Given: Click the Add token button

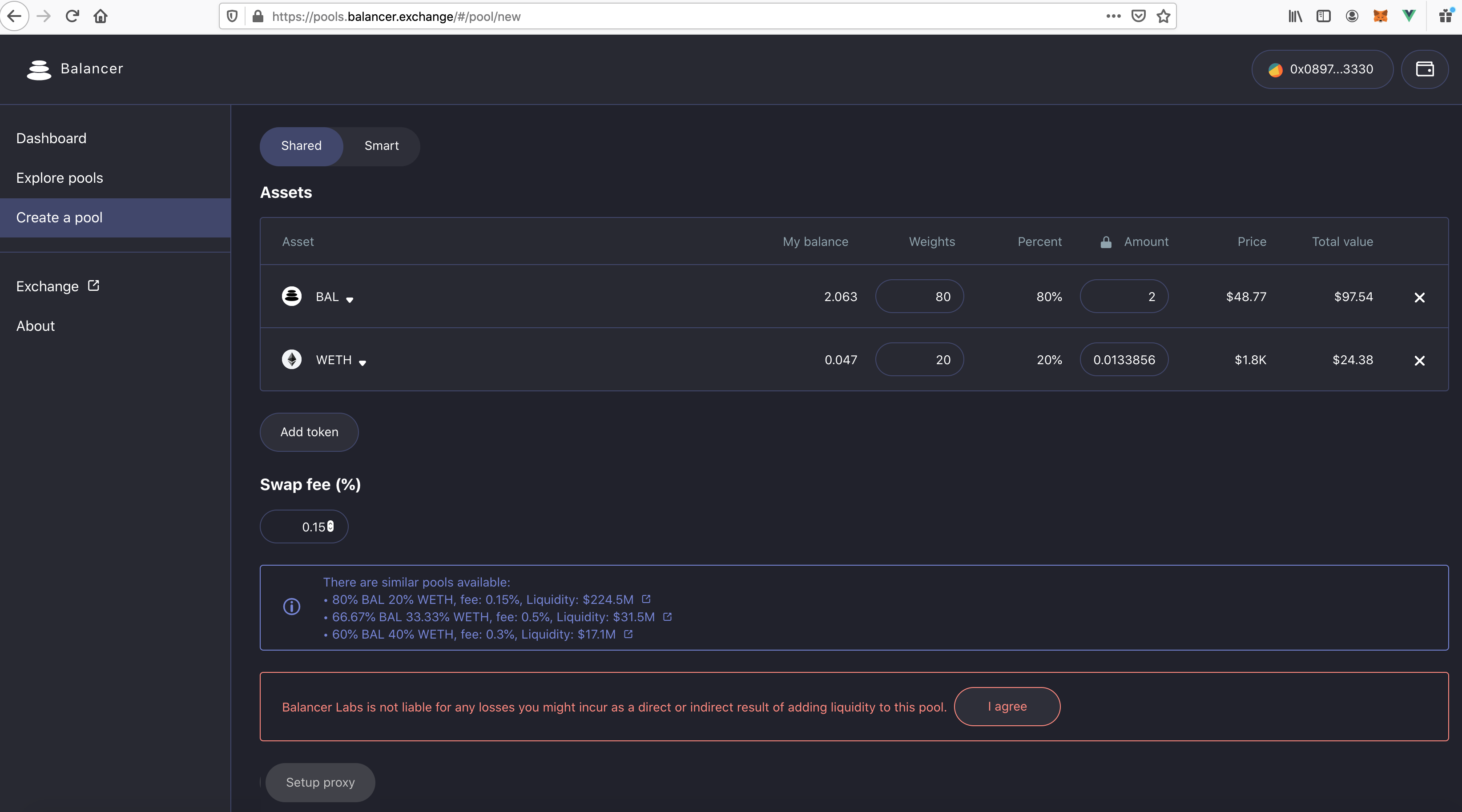Looking at the screenshot, I should click(x=309, y=432).
